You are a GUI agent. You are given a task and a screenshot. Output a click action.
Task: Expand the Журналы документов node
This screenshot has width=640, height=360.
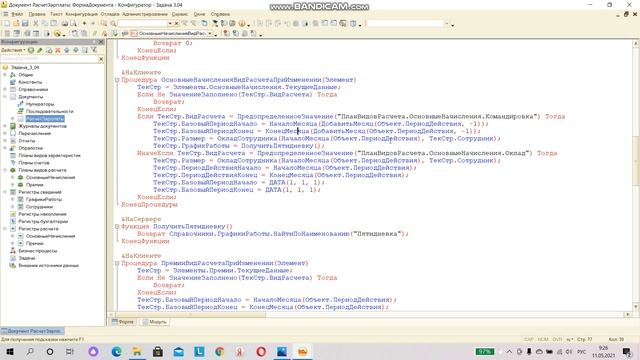point(5,126)
